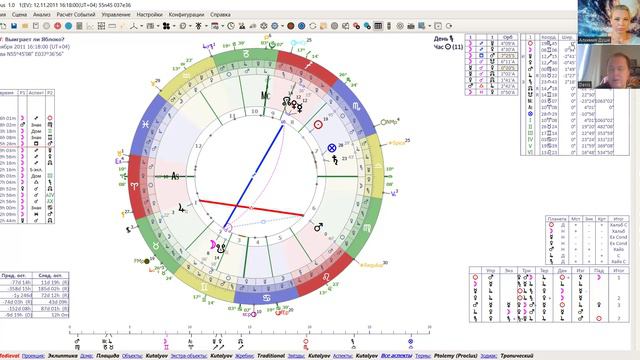Click the 'След. асп.' table header

click(x=51, y=276)
